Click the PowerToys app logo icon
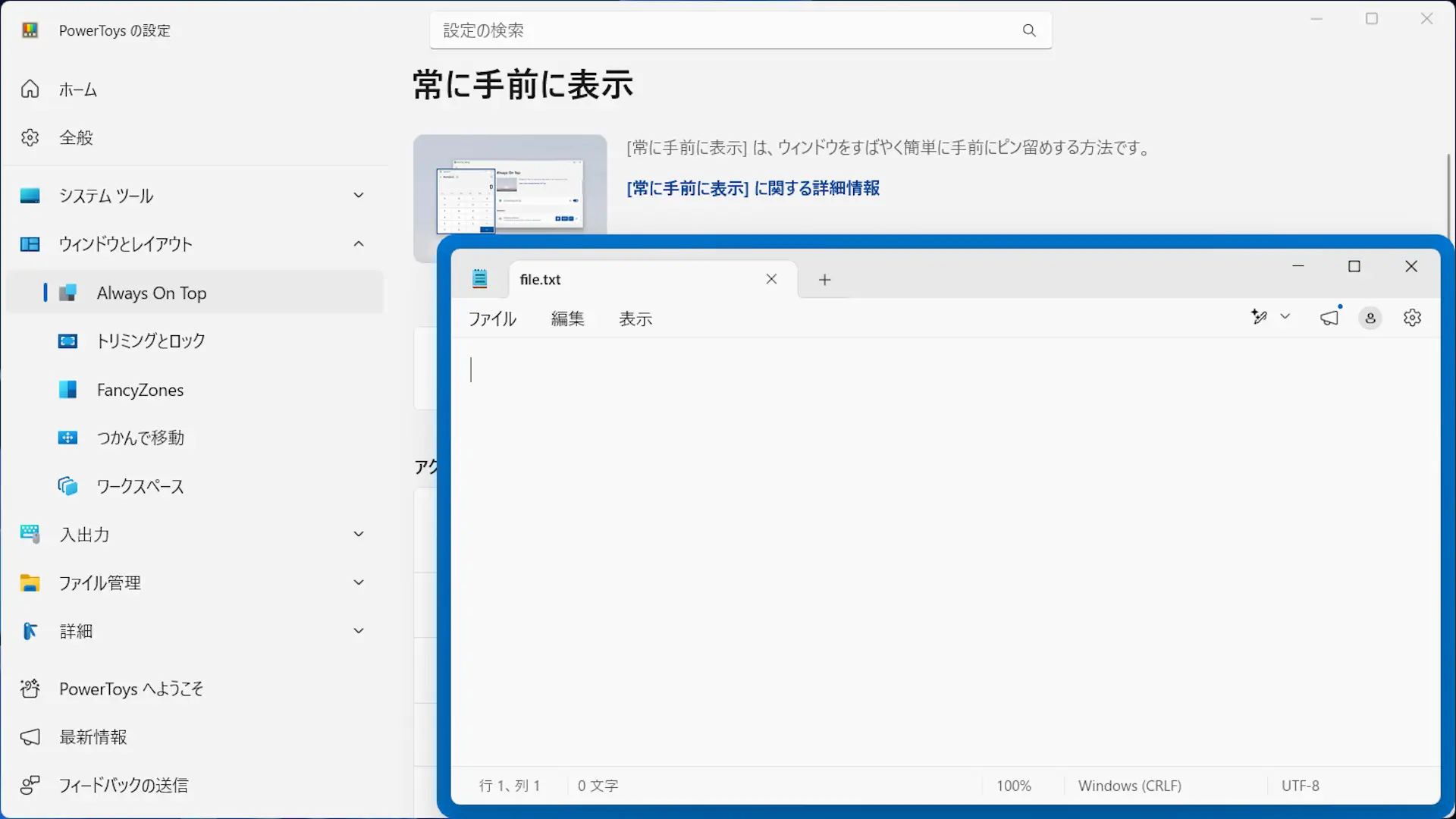Image resolution: width=1456 pixels, height=819 pixels. 30,30
